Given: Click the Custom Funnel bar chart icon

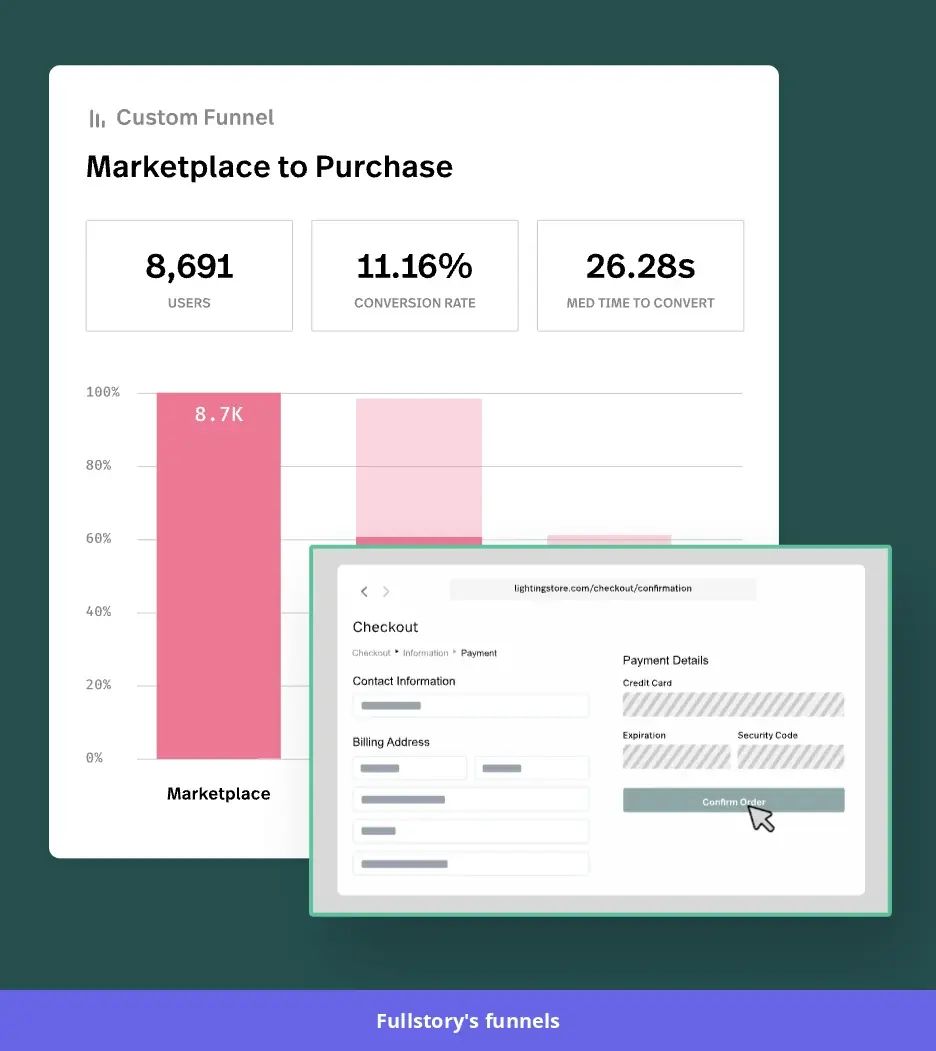Looking at the screenshot, I should [x=97, y=119].
